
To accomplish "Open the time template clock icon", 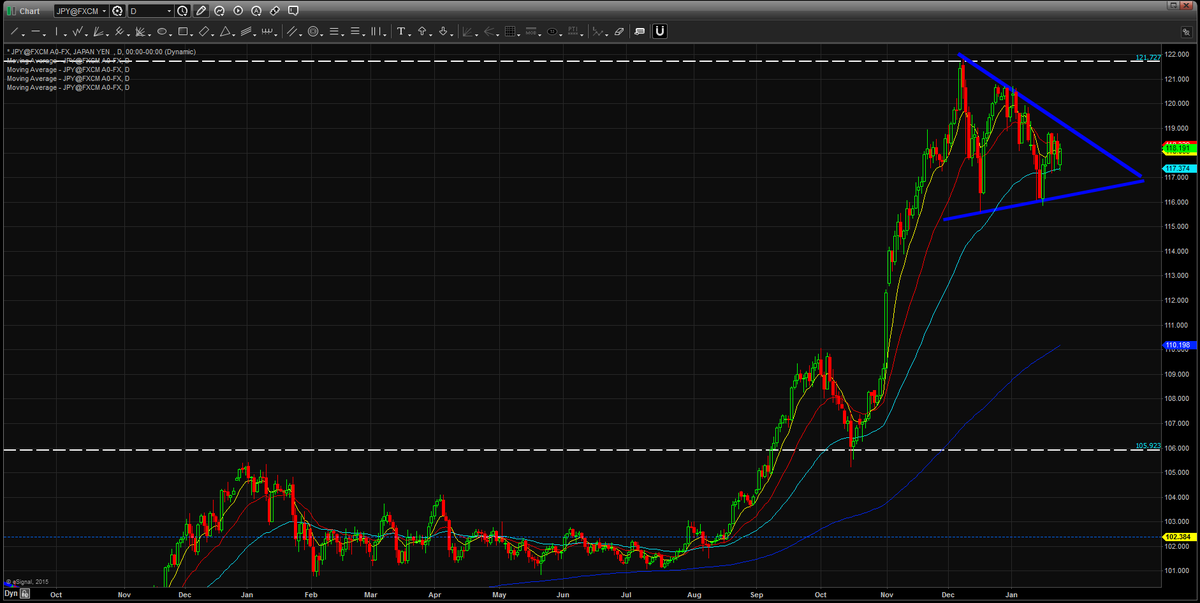I will 182,11.
